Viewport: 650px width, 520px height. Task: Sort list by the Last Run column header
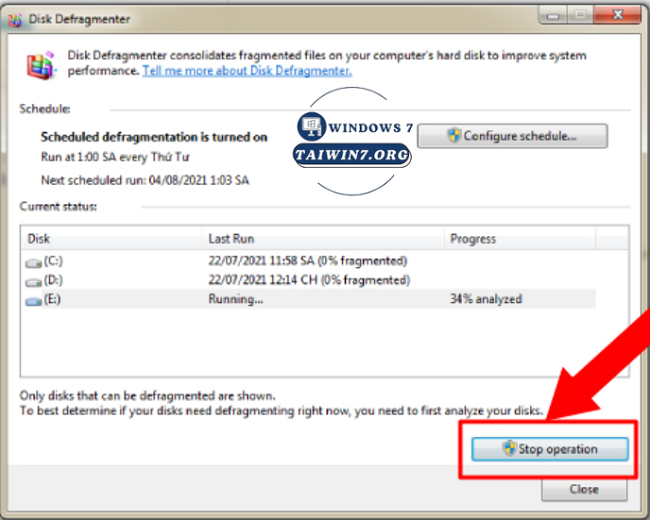[322, 239]
